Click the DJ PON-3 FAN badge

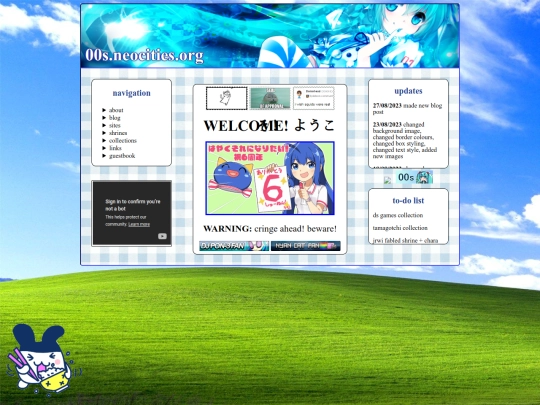click(x=234, y=246)
